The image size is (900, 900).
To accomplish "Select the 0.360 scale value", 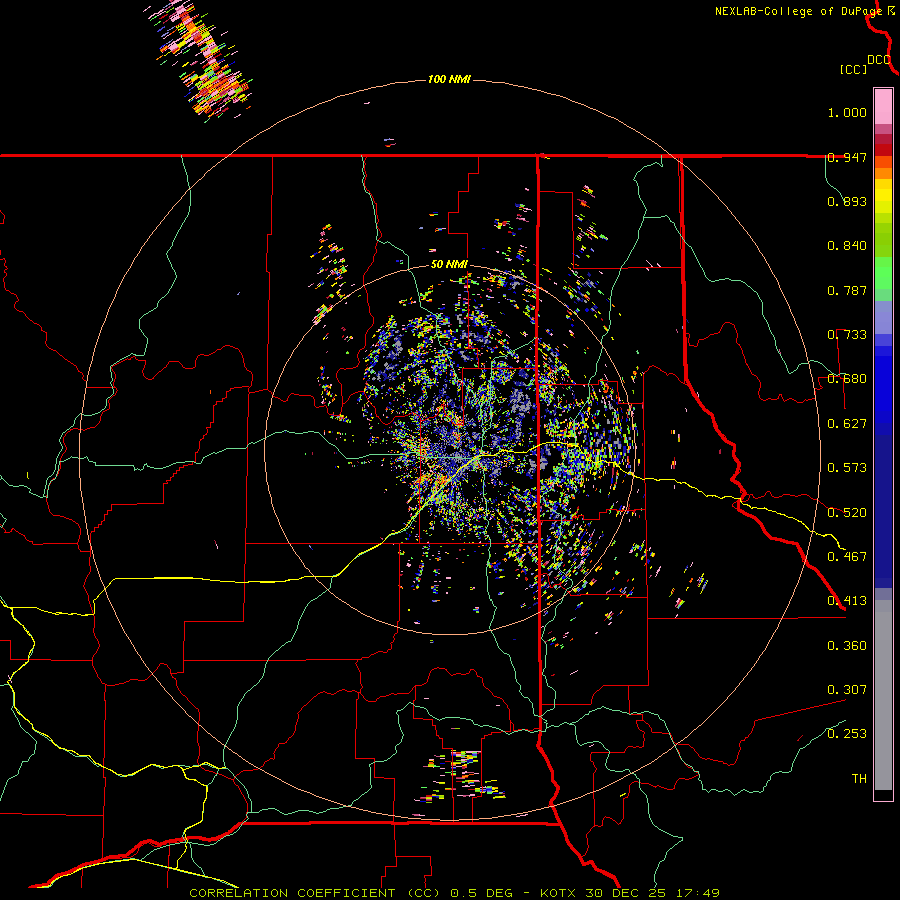I will [847, 646].
